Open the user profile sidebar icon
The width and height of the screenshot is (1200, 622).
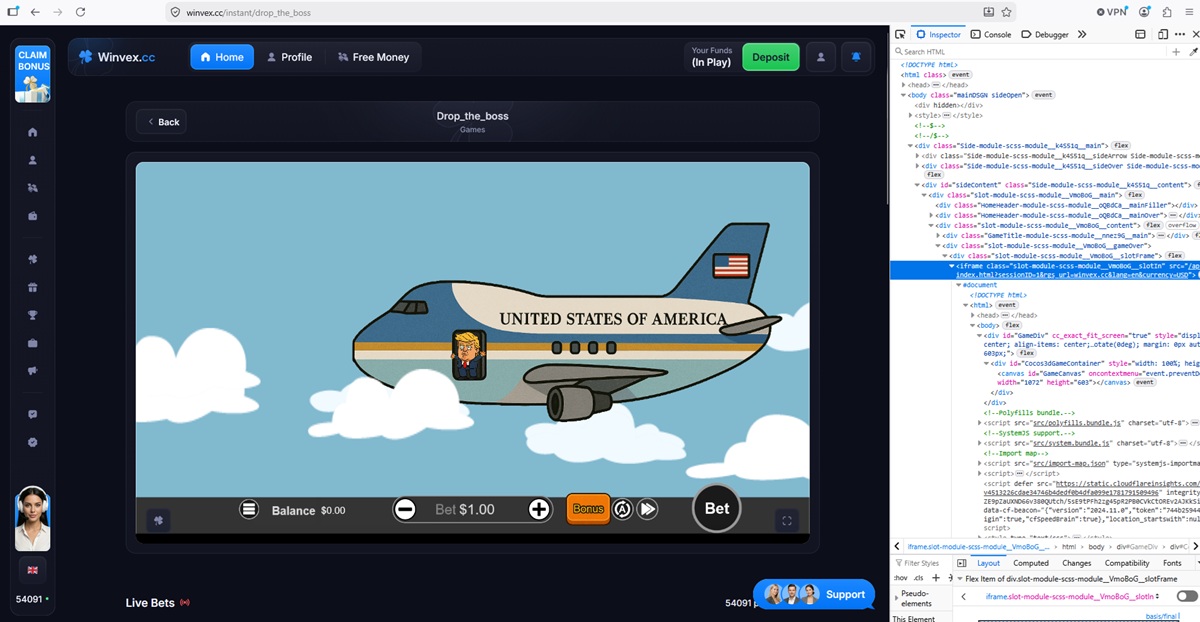click(33, 160)
